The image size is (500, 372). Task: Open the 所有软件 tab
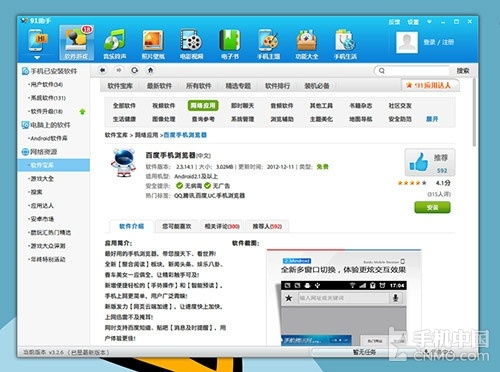point(199,86)
